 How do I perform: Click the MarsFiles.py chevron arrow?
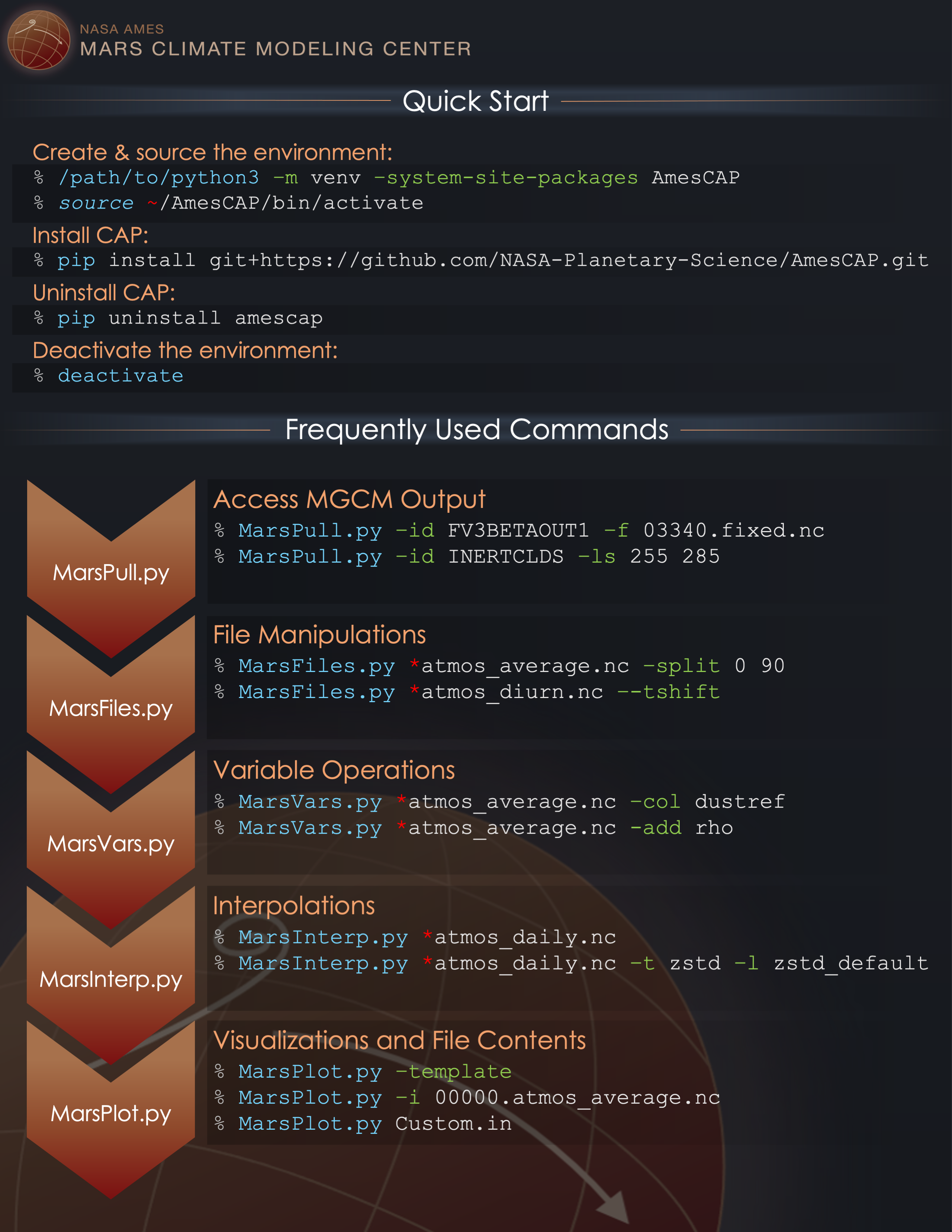[x=111, y=705]
